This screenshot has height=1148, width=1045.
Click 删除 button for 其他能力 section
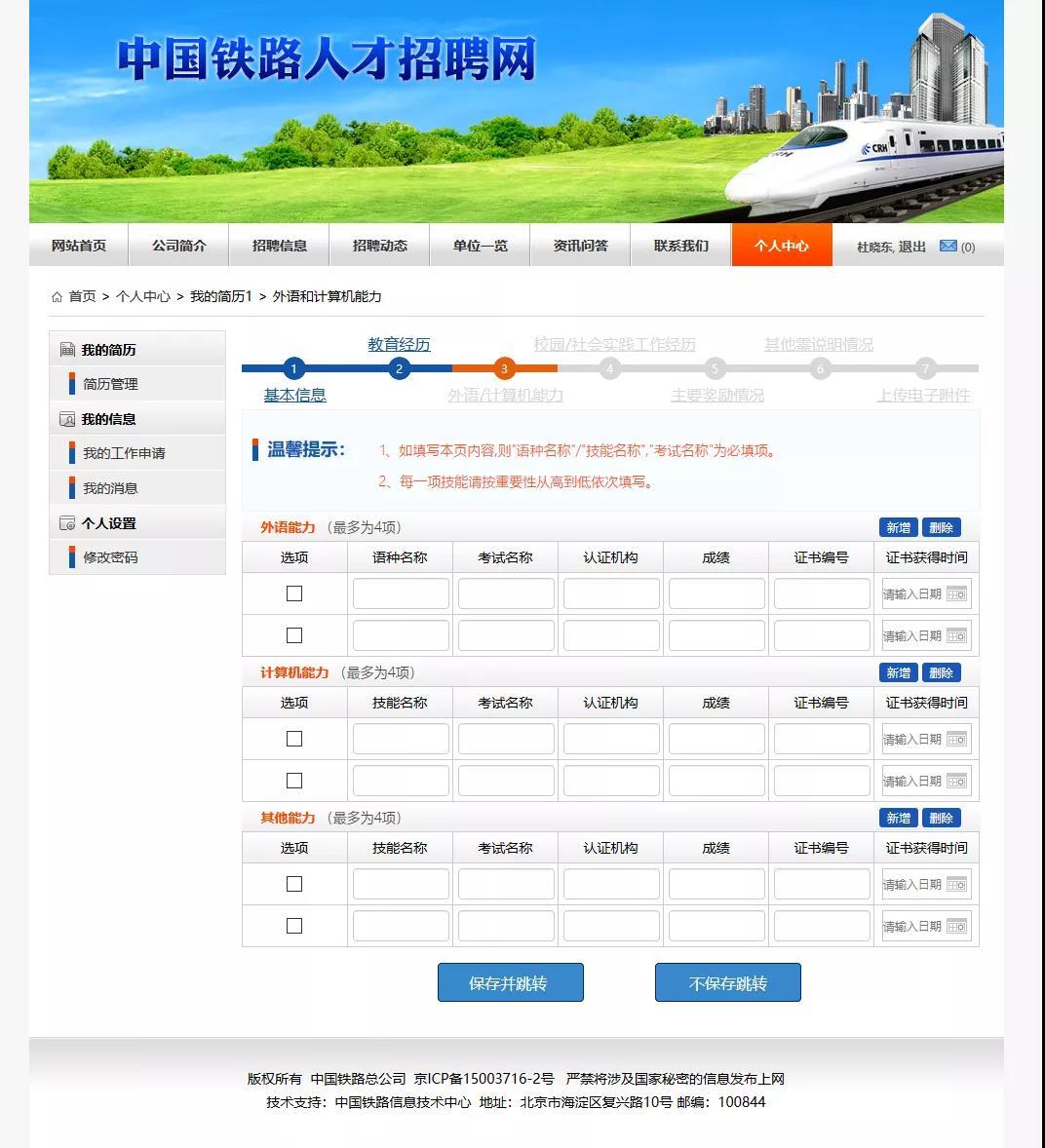coord(941,818)
